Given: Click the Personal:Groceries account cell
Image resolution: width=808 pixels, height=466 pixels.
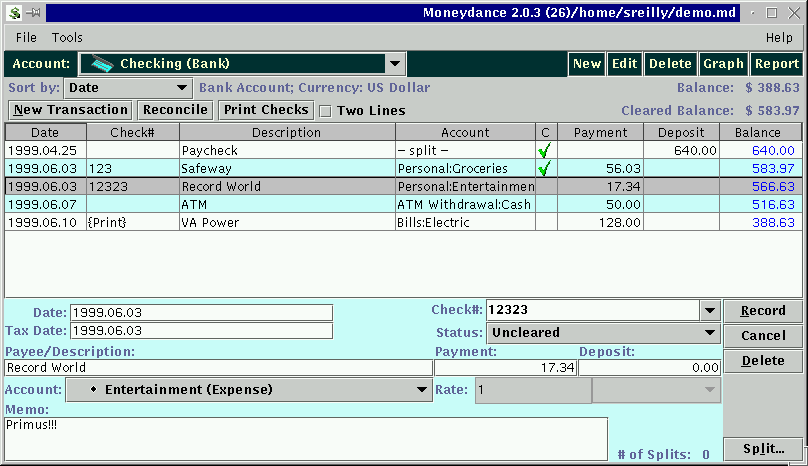Looking at the screenshot, I should pyautogui.click(x=465, y=169).
